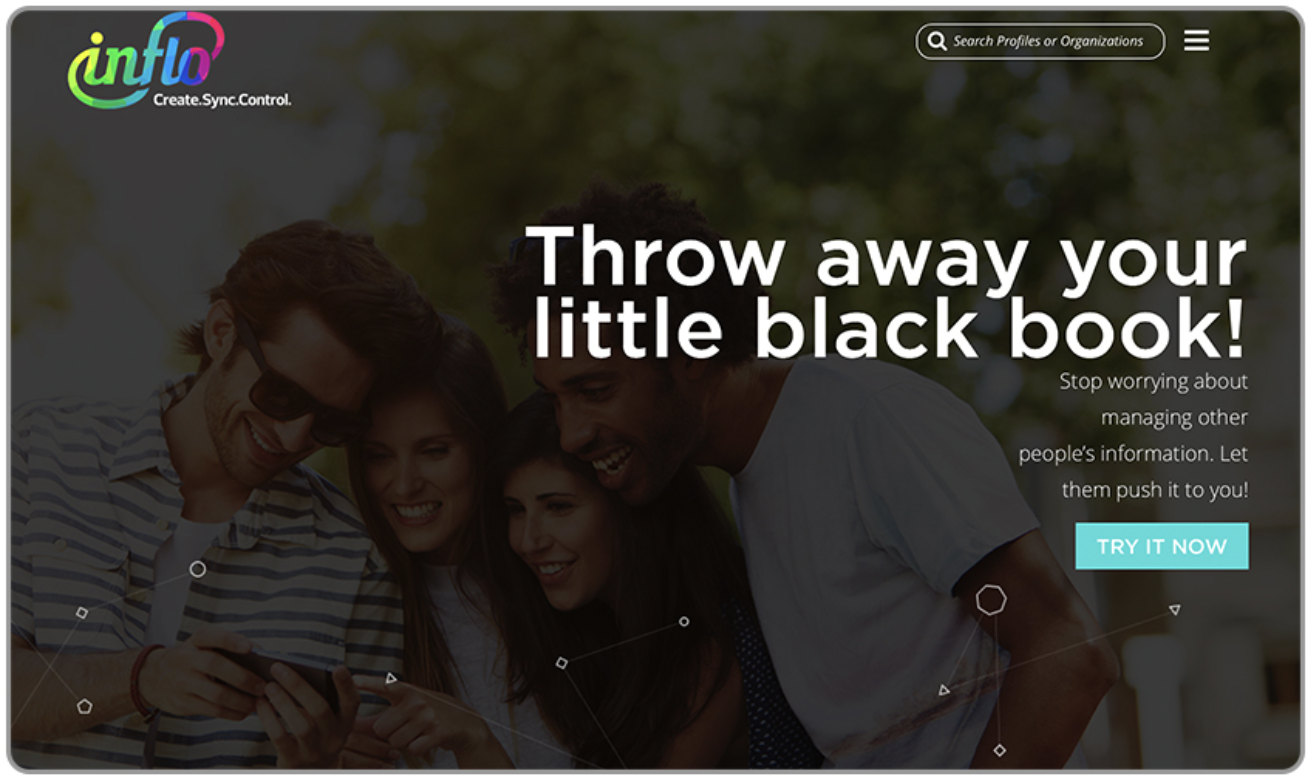The width and height of the screenshot is (1310, 780).
Task: Click the pentagon shape near the wrist bracelet
Action: tap(84, 706)
